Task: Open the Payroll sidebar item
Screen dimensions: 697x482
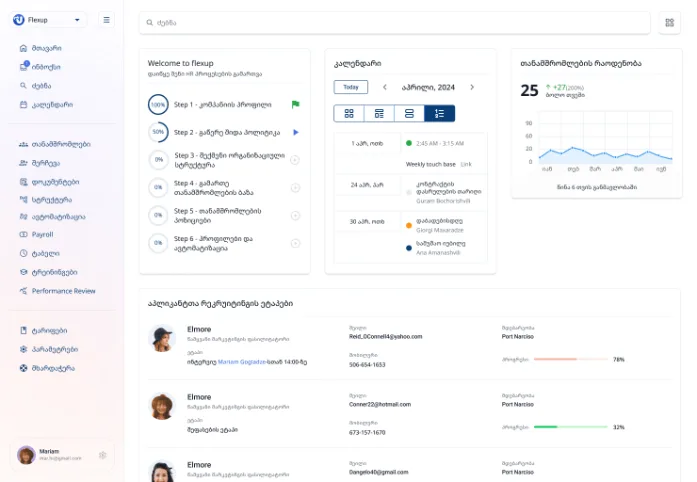Action: point(36,234)
